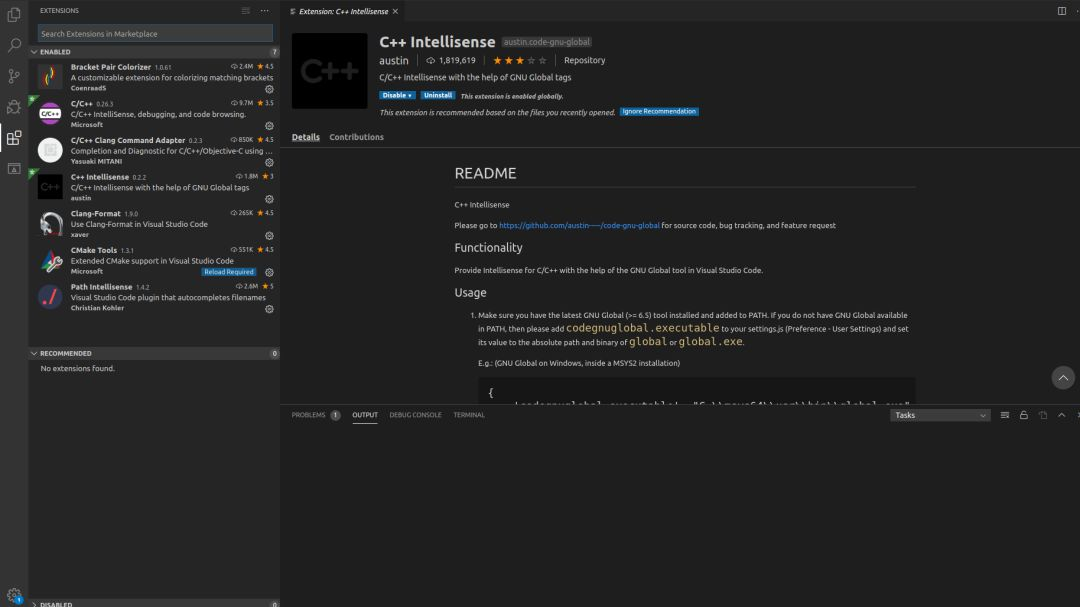Select the 'Bracket Pair Colorizer' title
This screenshot has width=1080, height=607.
(x=110, y=67)
